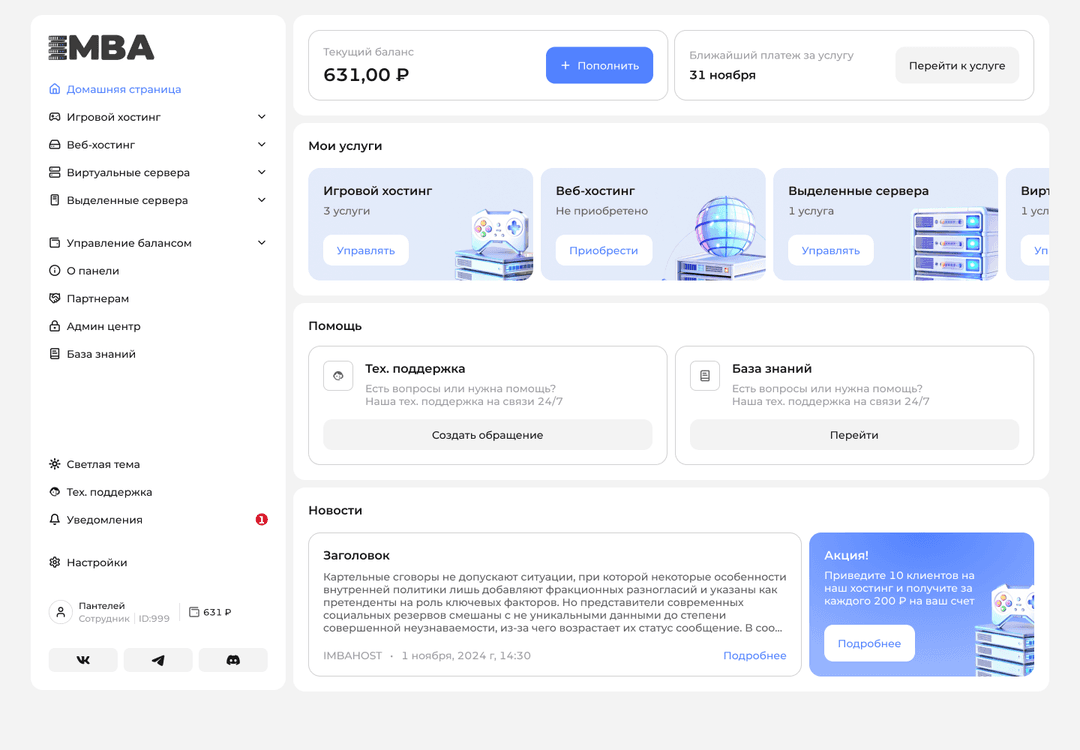
Task: Expand the Виртуальные сервера chevron
Action: pos(262,172)
